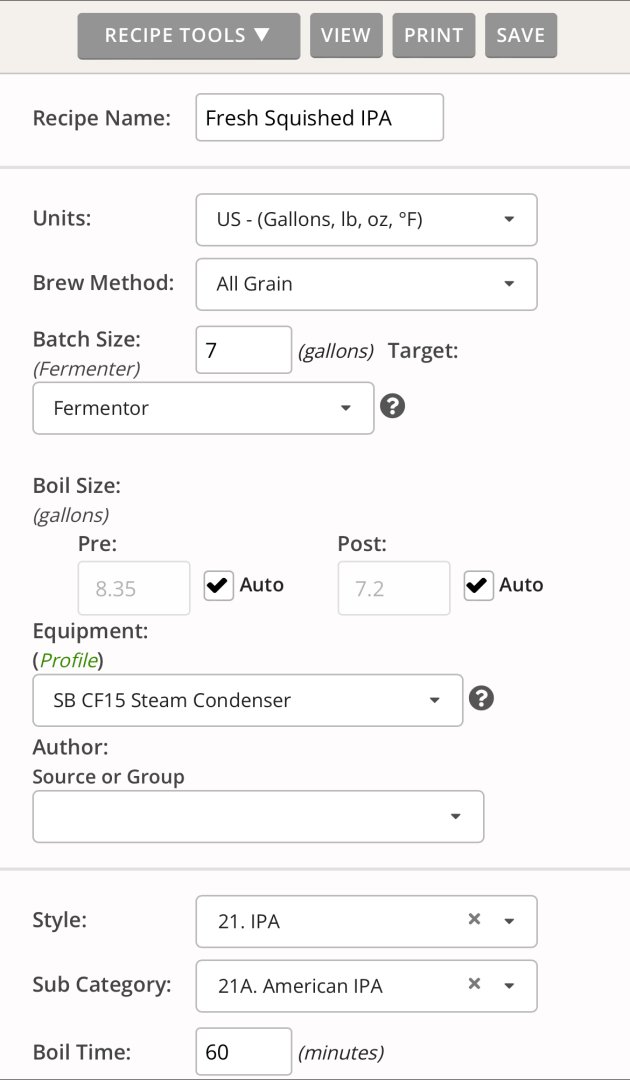
Task: Open the Fermentor target dropdown
Action: pos(203,408)
